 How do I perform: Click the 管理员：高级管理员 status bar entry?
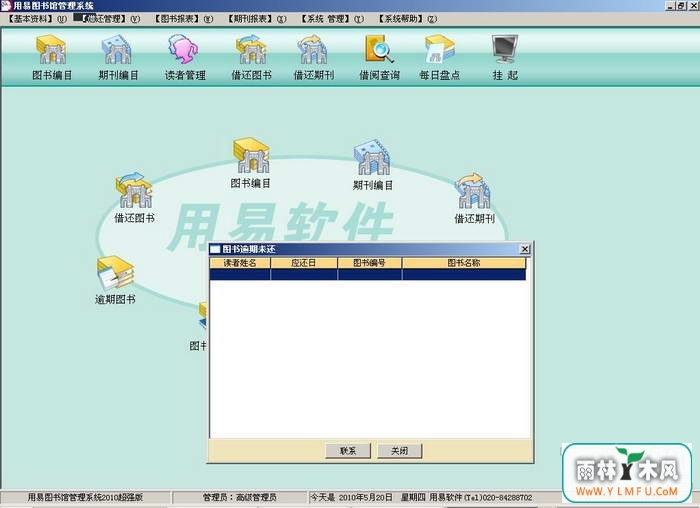(239, 497)
